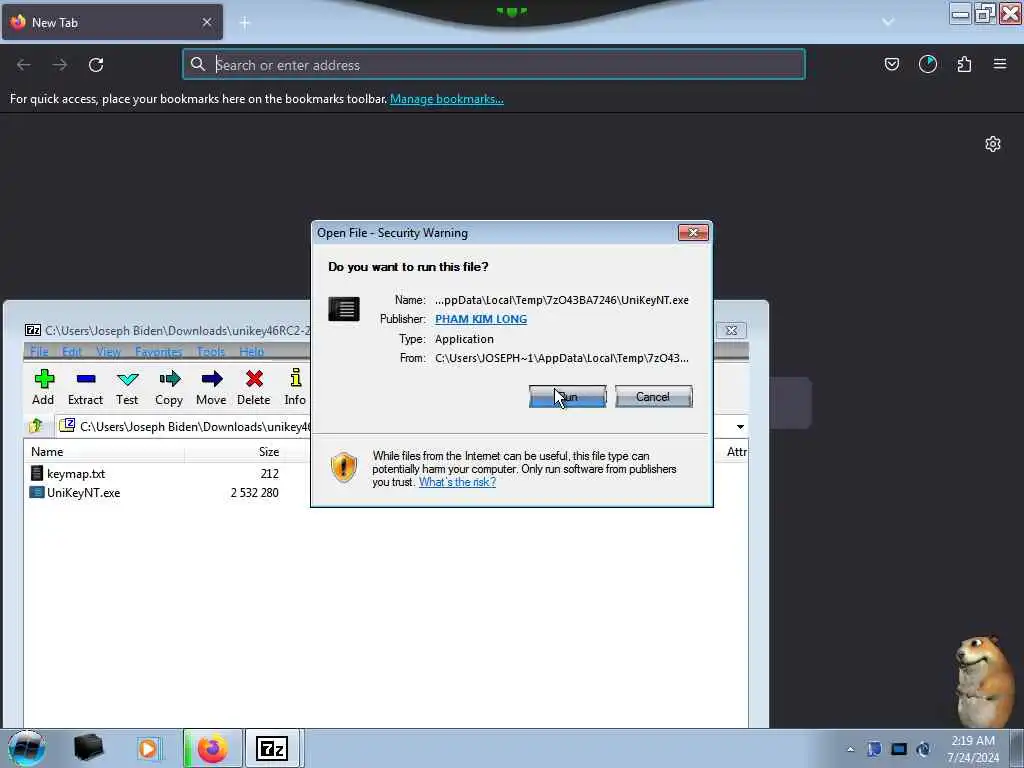Go back in Firefox
Screen dimensions: 1024x768
(24, 65)
